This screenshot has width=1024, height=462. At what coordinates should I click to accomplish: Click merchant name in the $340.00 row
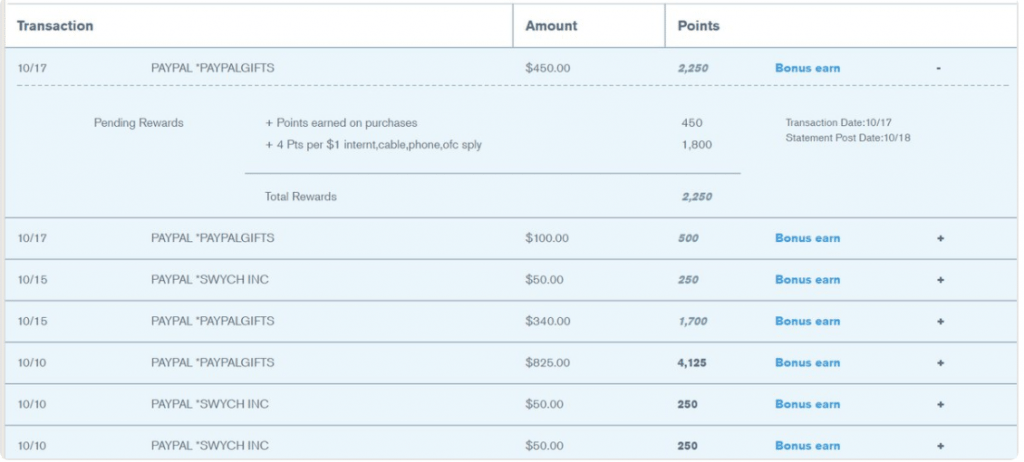click(x=212, y=322)
